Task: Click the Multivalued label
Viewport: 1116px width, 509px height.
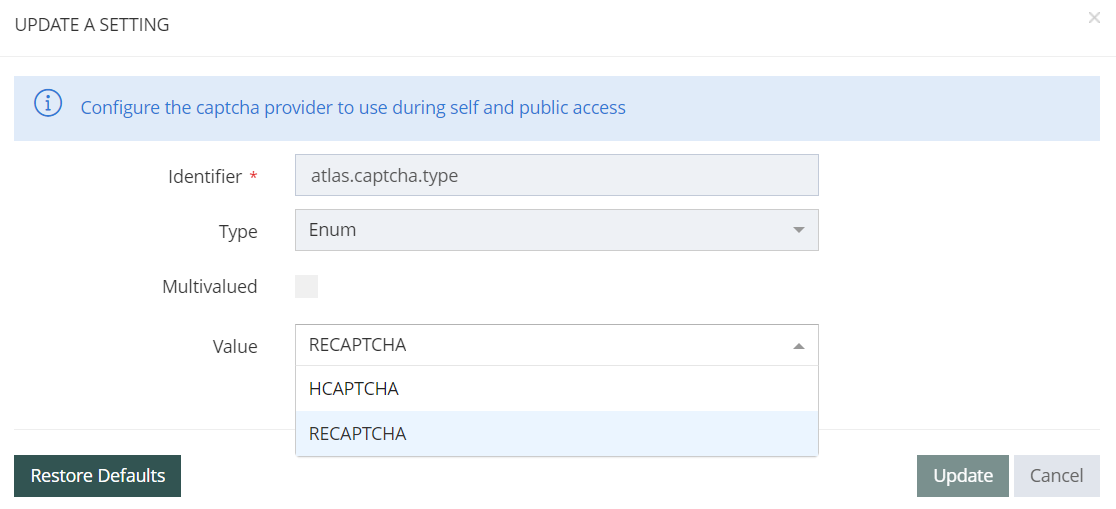Action: click(x=209, y=287)
